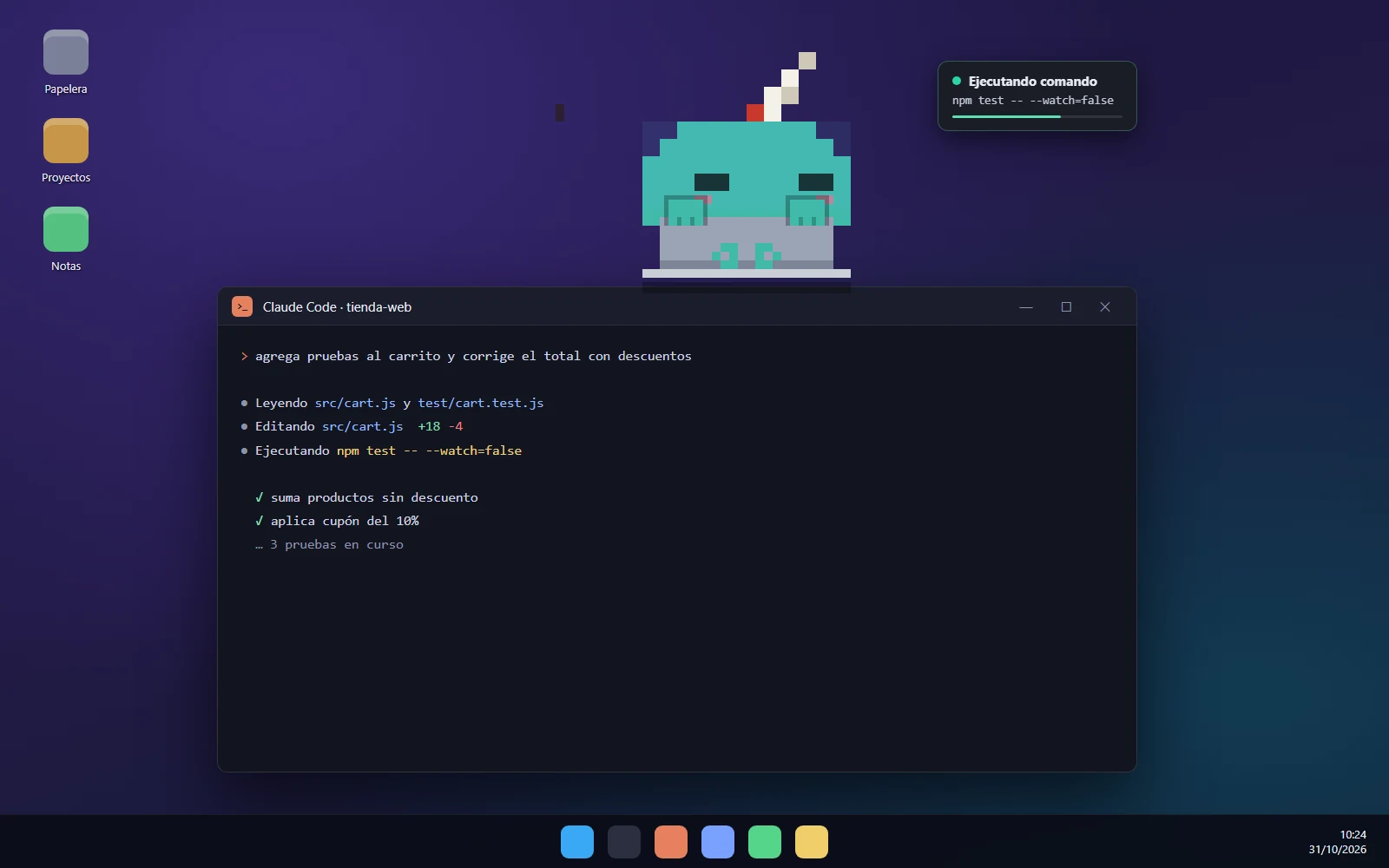Screen dimensions: 1389x868
Task: Click the 'Claude Code · tienda-web' window title
Action: [337, 307]
